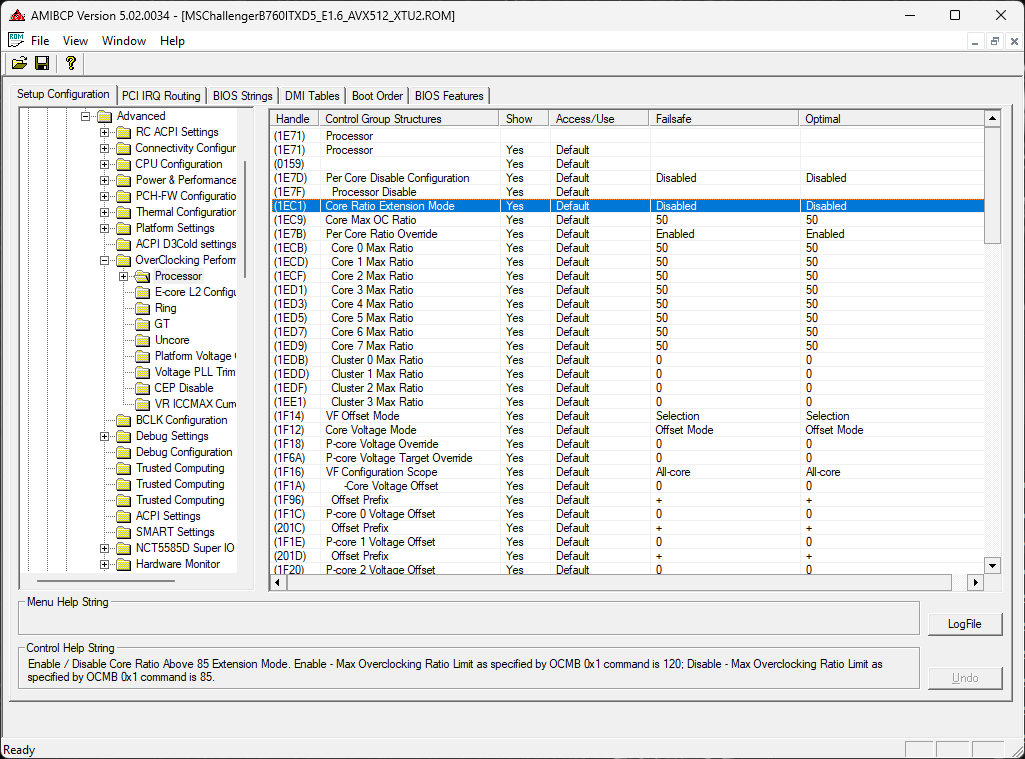The width and height of the screenshot is (1025, 759).
Task: Select the ACPI D3Cold settings folder icon
Action: (x=124, y=245)
